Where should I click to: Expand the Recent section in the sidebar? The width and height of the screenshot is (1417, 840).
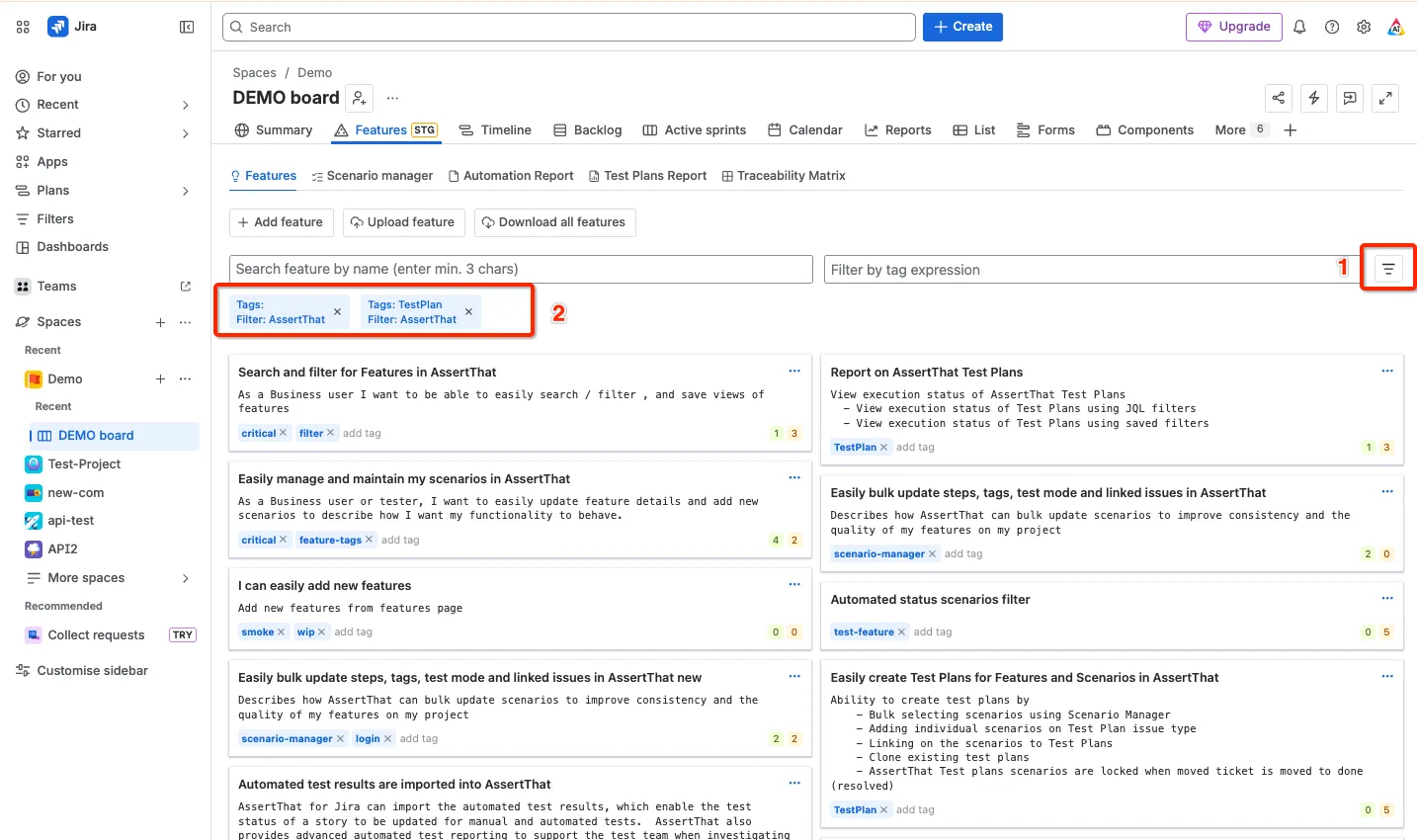click(186, 105)
